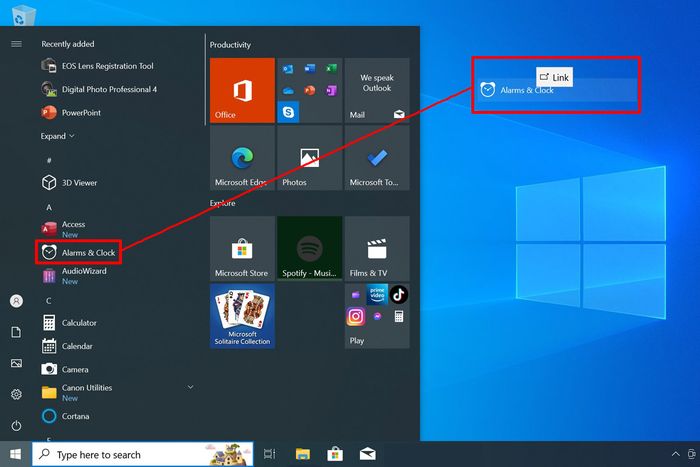Open Microsoft Solitaire Collection tile
The height and width of the screenshot is (467, 700).
(242, 316)
